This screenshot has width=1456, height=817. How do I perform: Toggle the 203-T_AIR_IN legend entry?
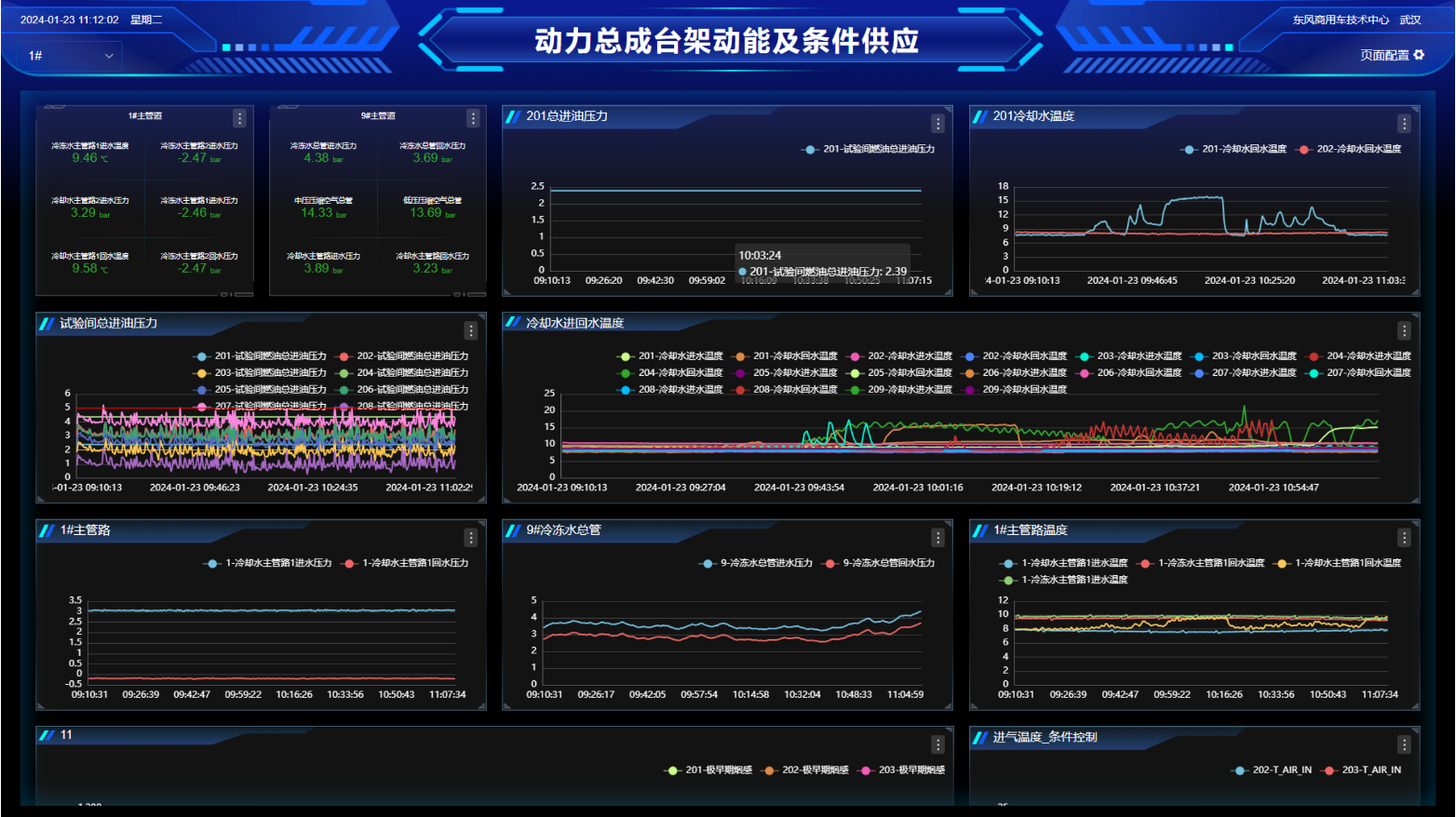click(x=1361, y=770)
